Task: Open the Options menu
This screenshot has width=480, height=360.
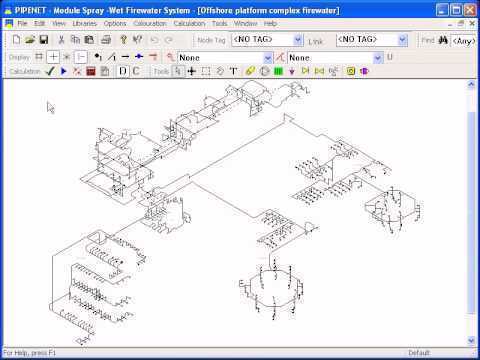Action: [x=115, y=23]
